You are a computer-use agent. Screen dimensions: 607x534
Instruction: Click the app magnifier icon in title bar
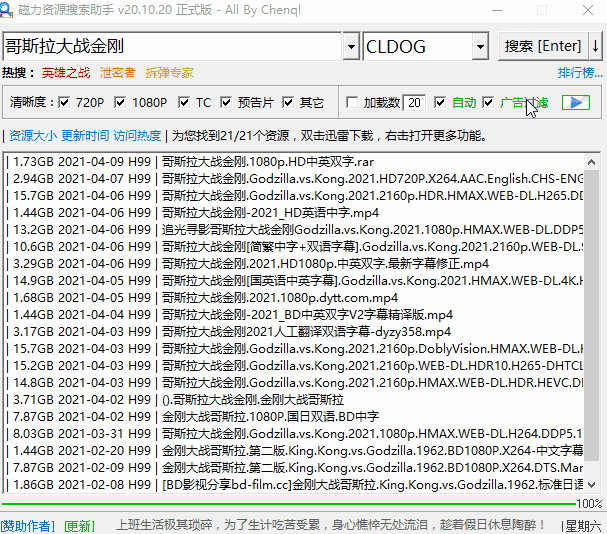click(x=6, y=10)
